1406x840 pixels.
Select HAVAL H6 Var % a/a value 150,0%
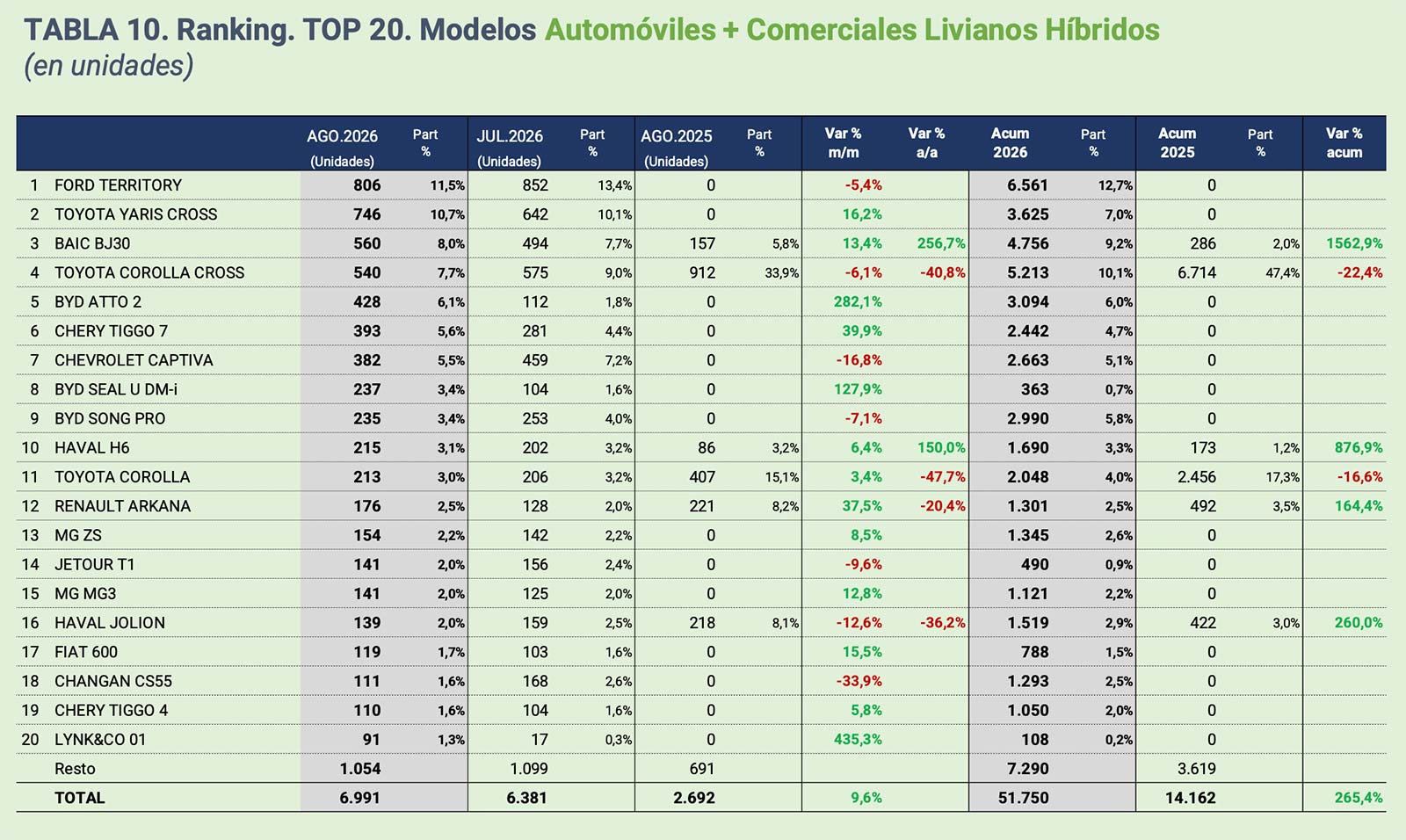(941, 448)
